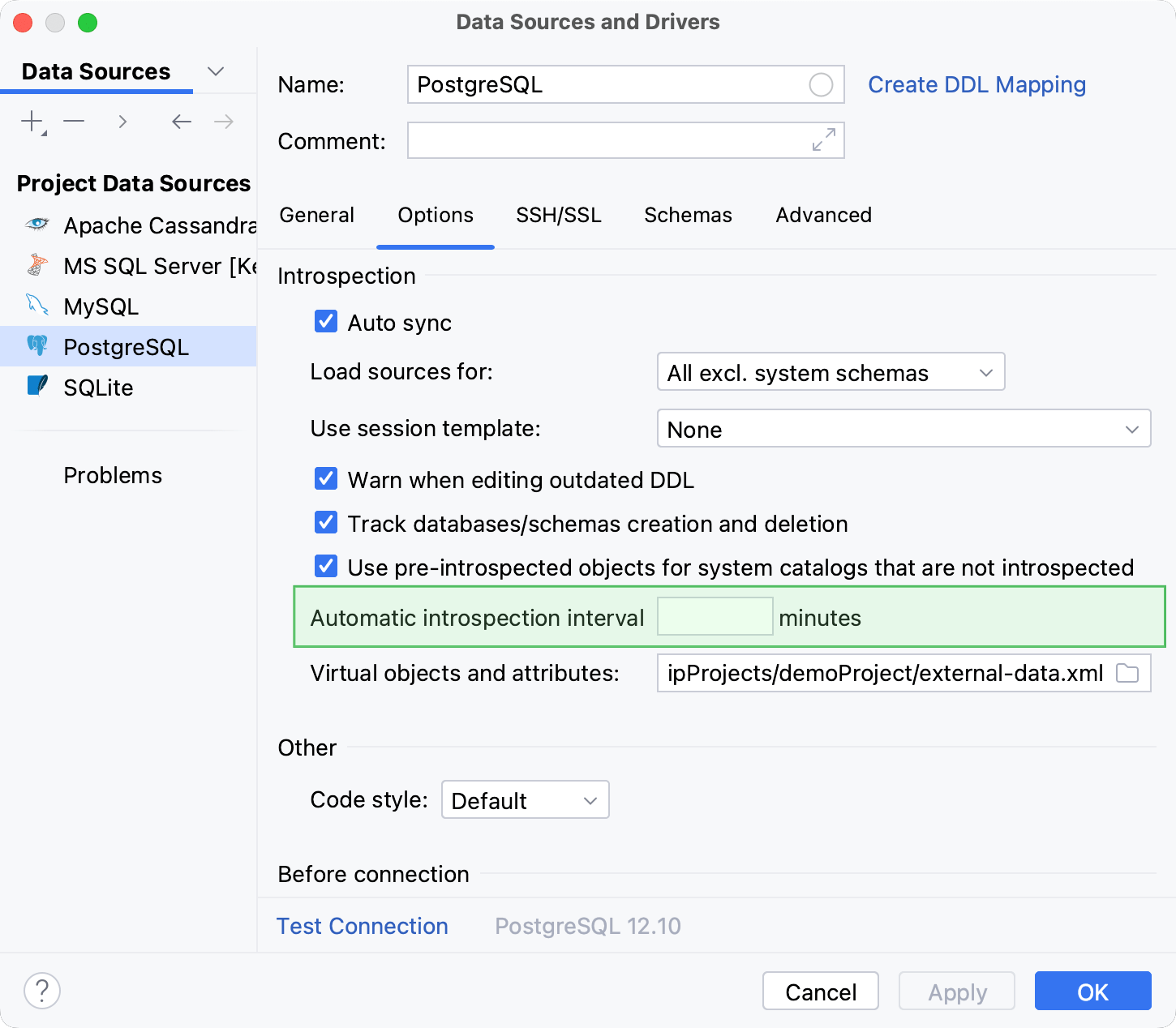Click the MySQL dolphin icon

pyautogui.click(x=37, y=306)
